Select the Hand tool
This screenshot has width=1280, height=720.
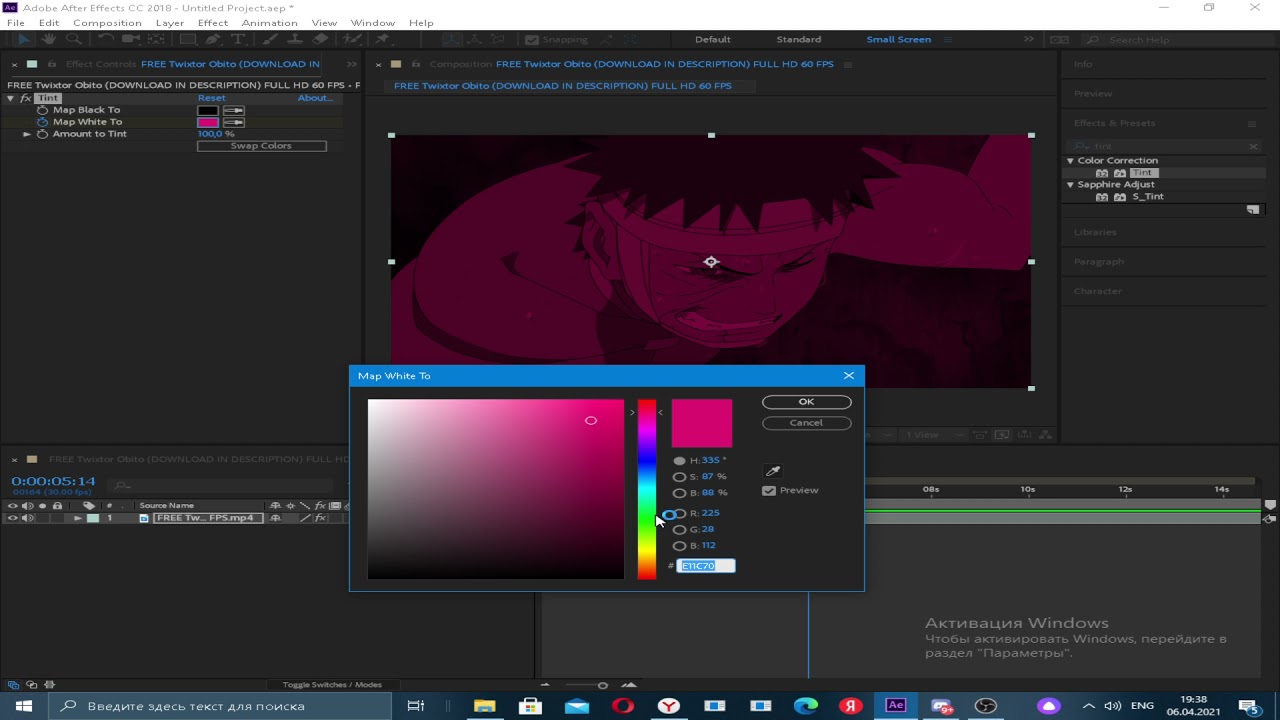click(x=48, y=39)
